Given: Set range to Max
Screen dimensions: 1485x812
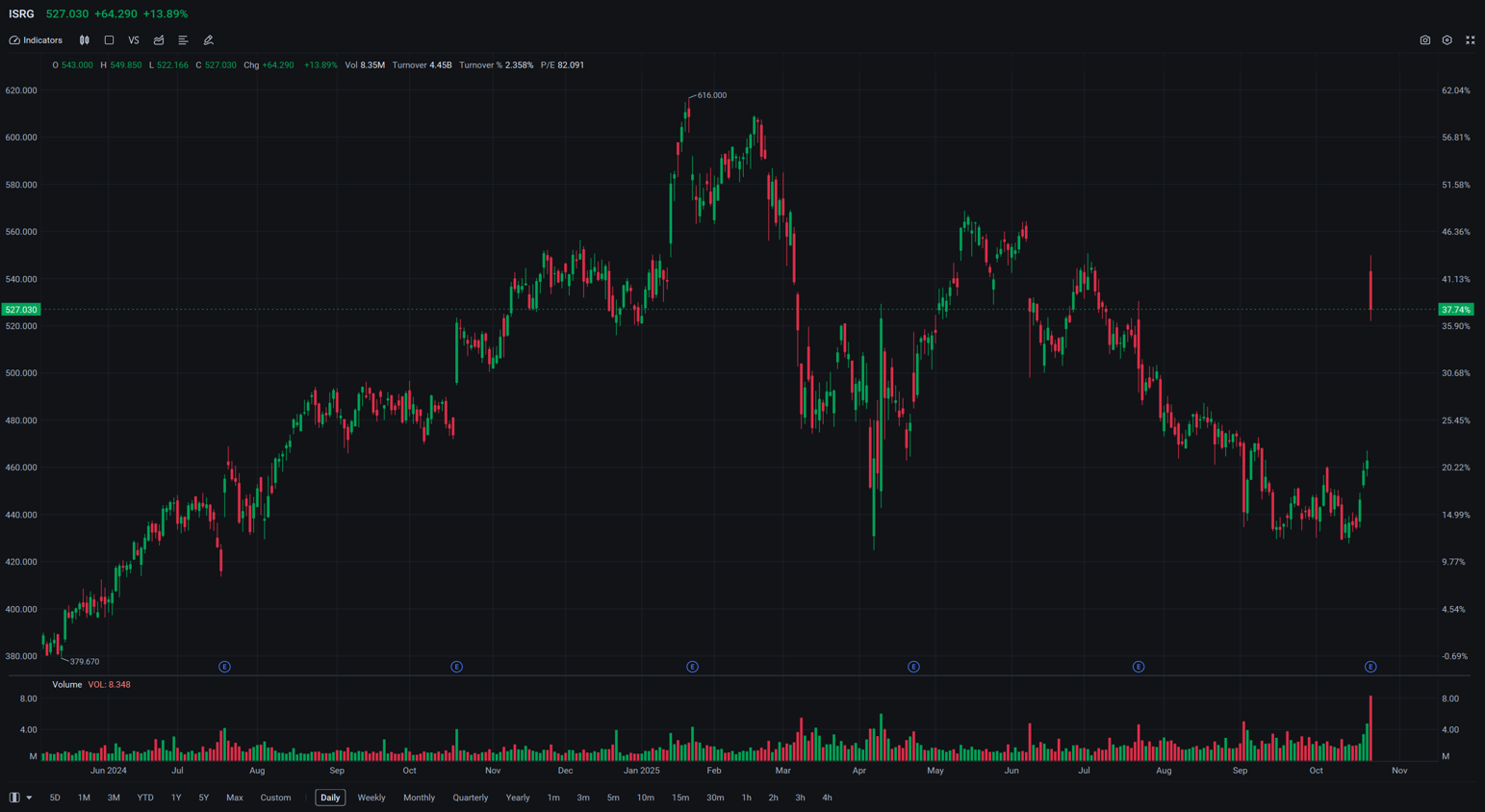Looking at the screenshot, I should point(234,798).
